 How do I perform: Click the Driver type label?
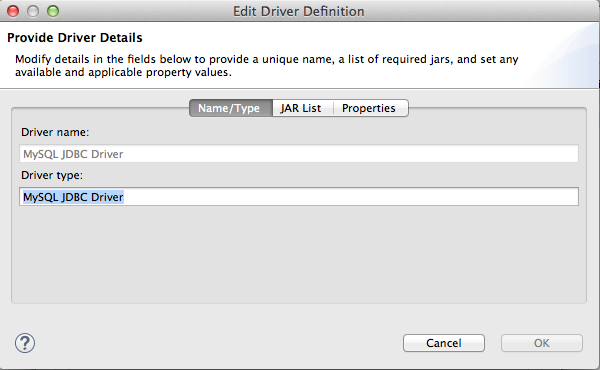(52, 175)
